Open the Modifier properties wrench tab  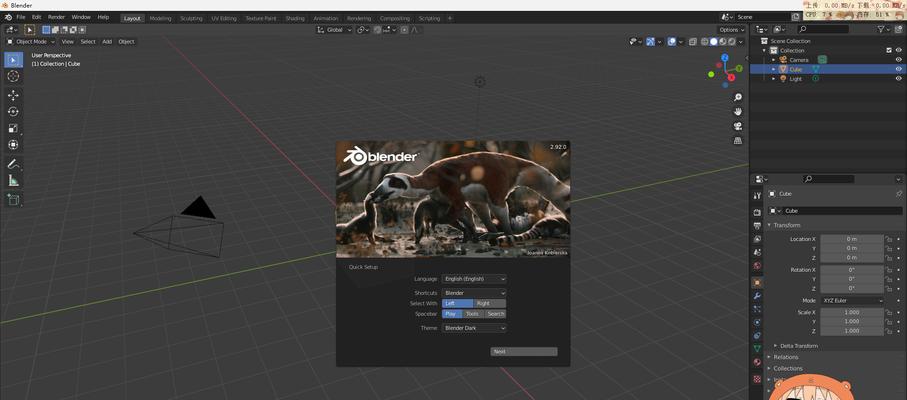point(757,296)
